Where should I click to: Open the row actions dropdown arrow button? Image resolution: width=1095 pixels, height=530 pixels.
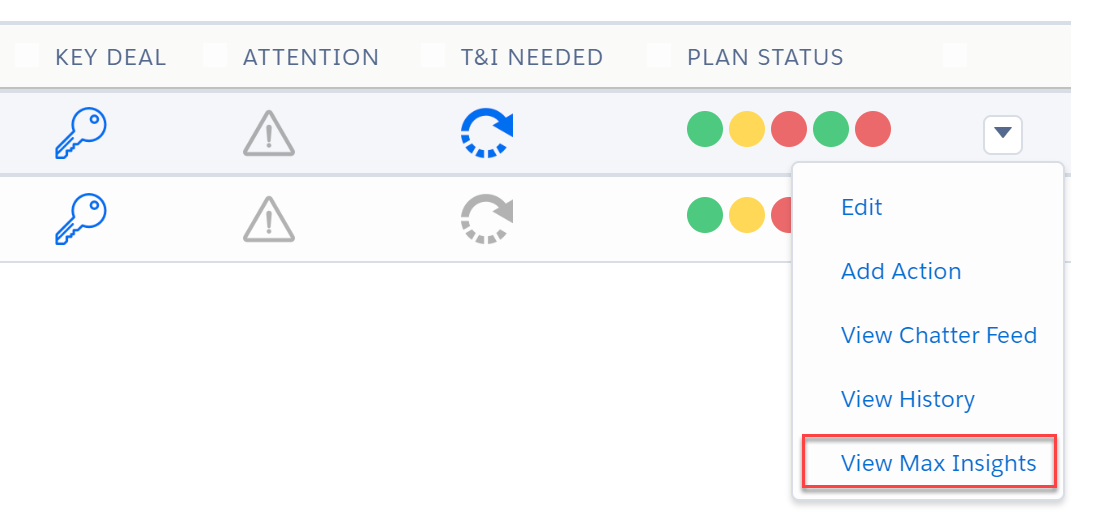1003,134
